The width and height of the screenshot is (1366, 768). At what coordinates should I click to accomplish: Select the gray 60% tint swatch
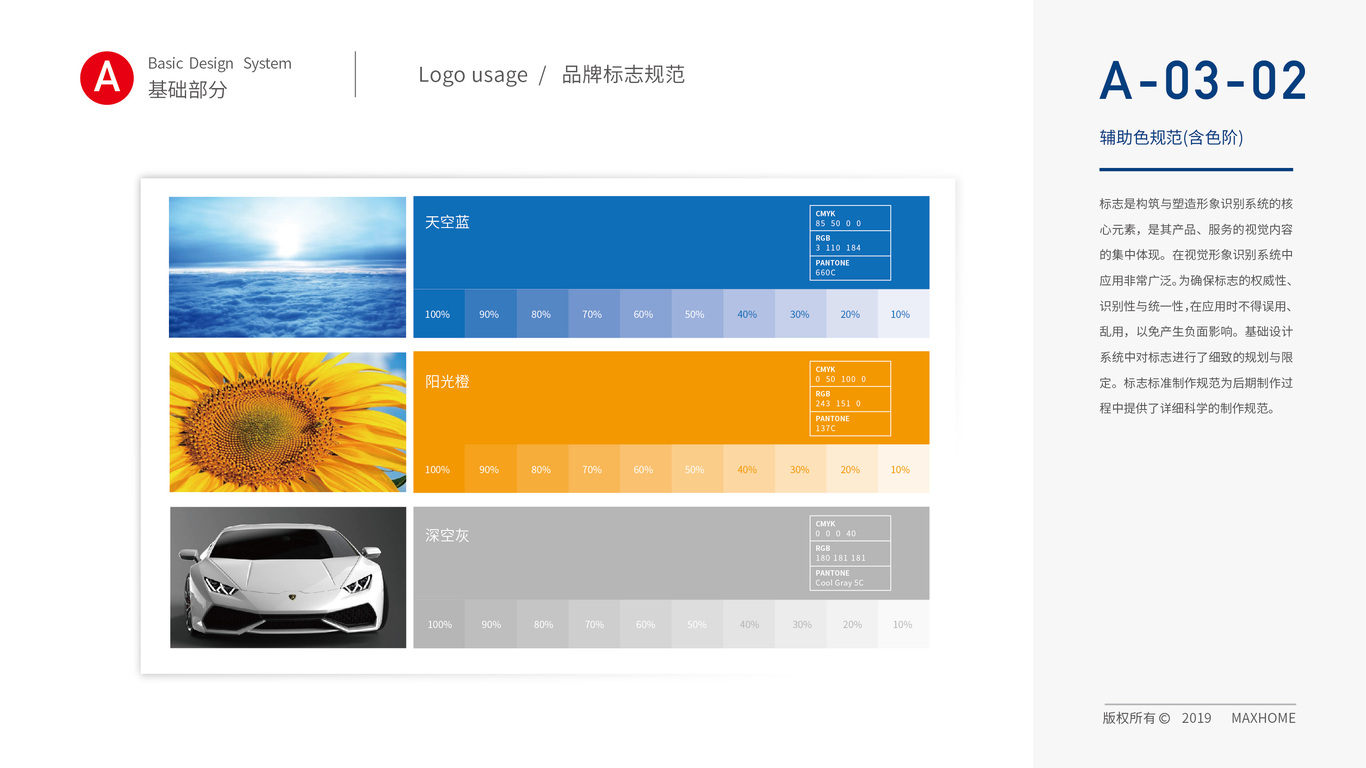[x=645, y=624]
